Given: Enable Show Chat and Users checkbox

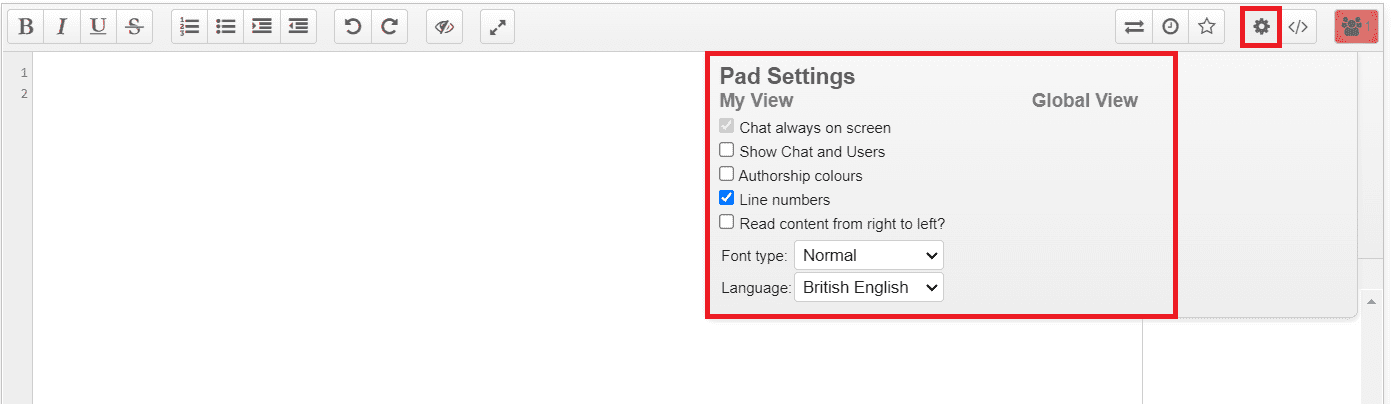Looking at the screenshot, I should (727, 150).
